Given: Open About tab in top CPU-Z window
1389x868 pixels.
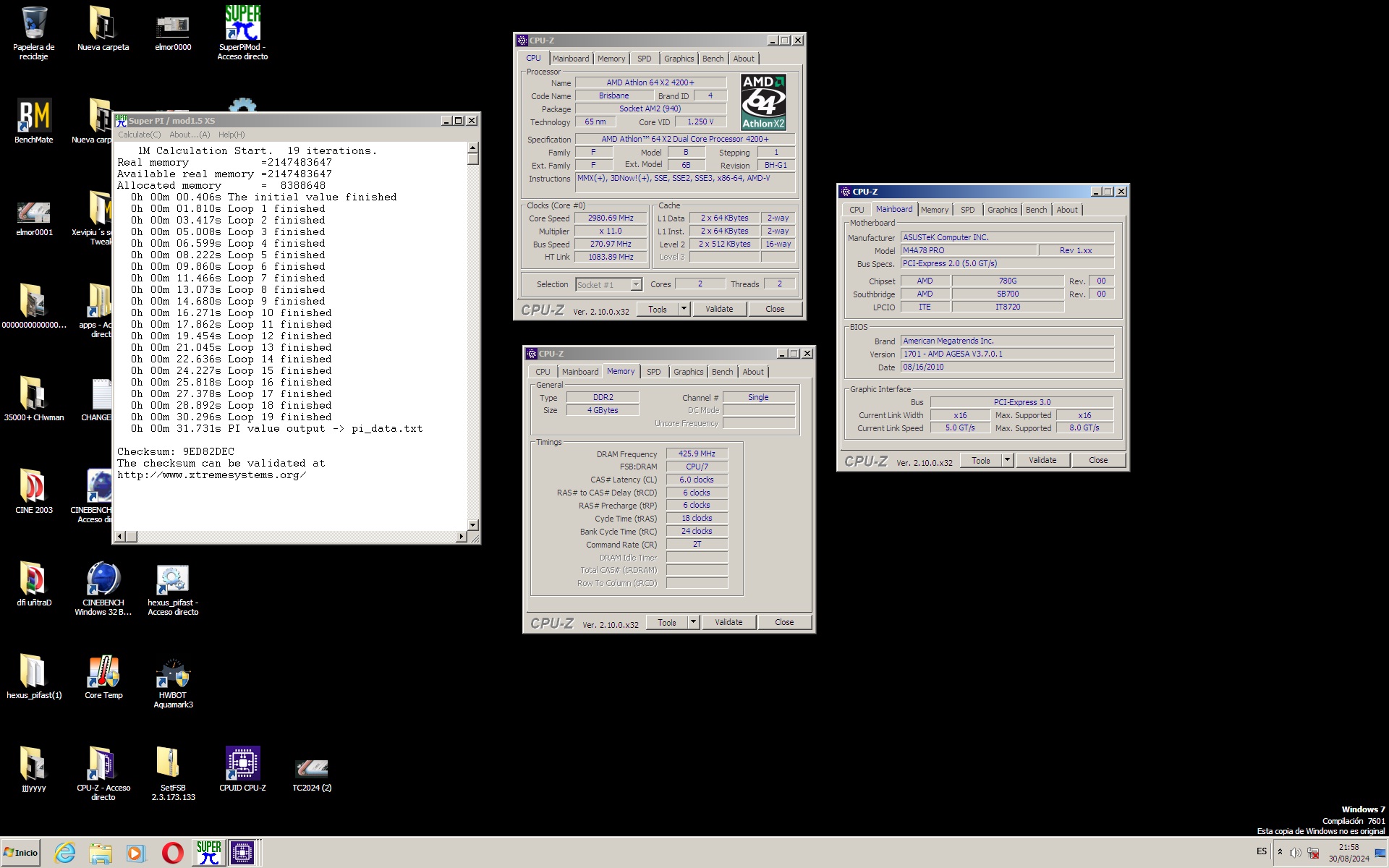Looking at the screenshot, I should [x=744, y=59].
